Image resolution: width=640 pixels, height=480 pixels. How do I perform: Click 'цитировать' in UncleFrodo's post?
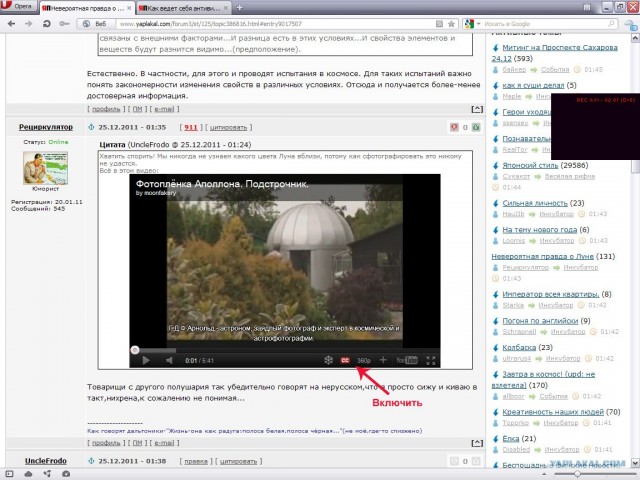pos(238,461)
